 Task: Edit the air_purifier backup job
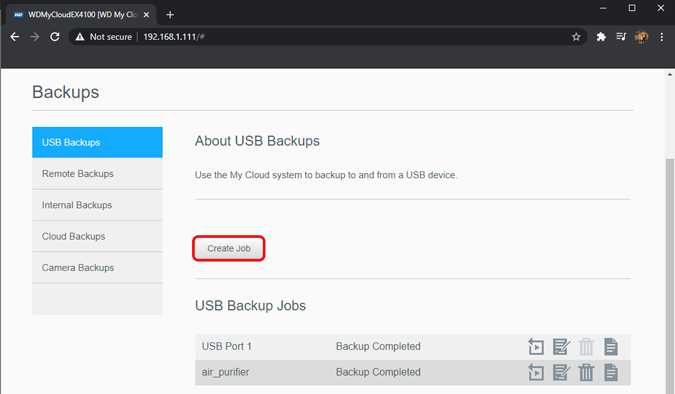pos(561,372)
